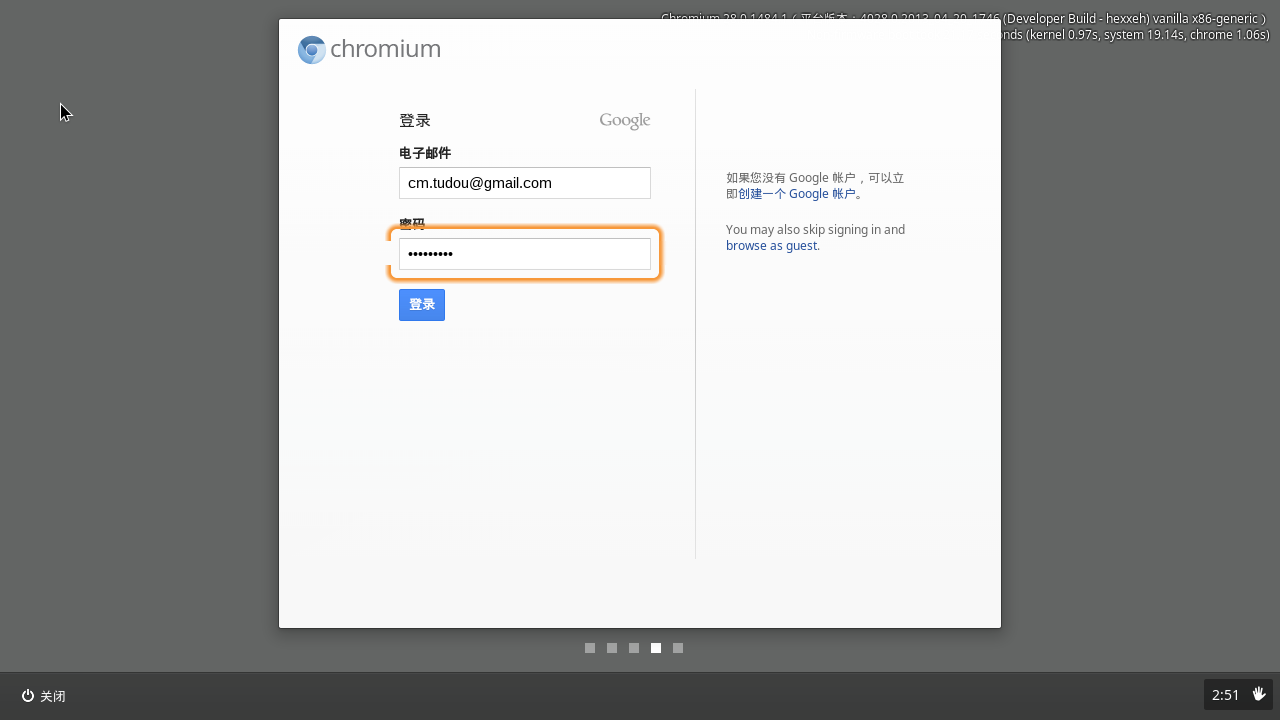Select the first setup step square
Screen dimensions: 1280x720
point(590,648)
